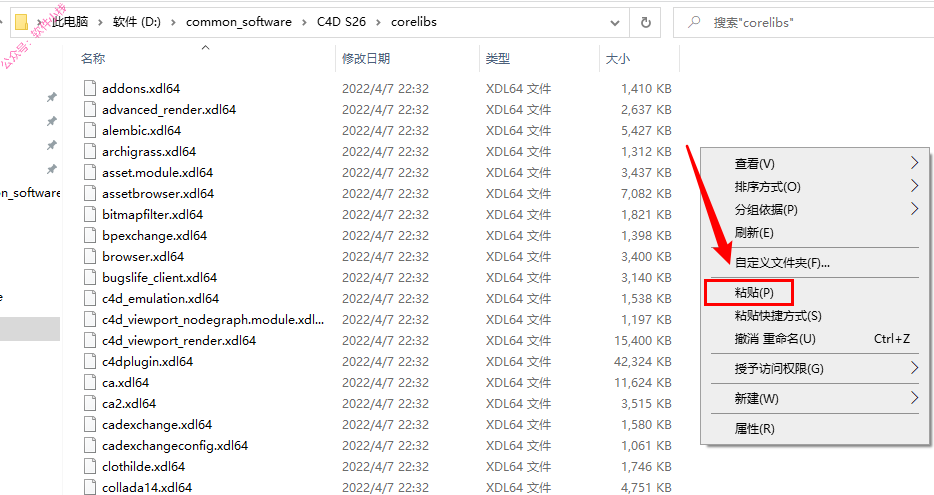Open the address bar history dropdown
934x495 pixels.
(615, 23)
